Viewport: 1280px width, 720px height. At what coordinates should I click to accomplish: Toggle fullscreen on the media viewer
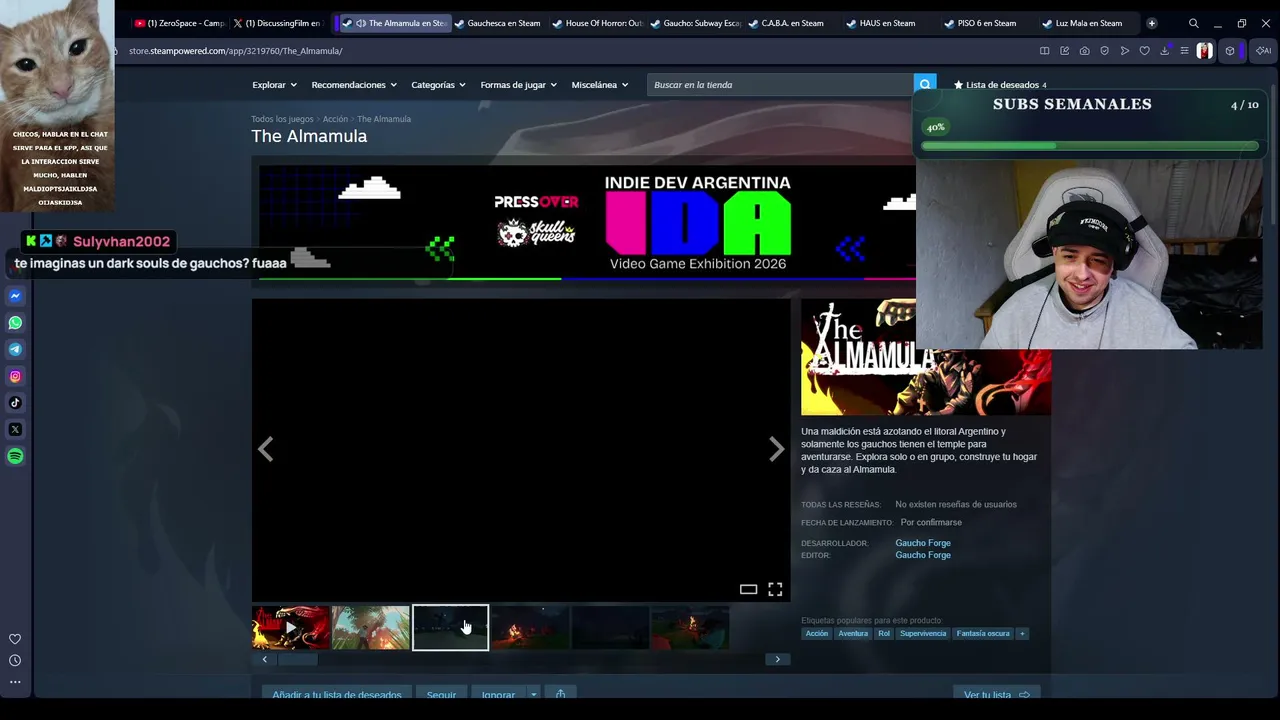pyautogui.click(x=775, y=590)
